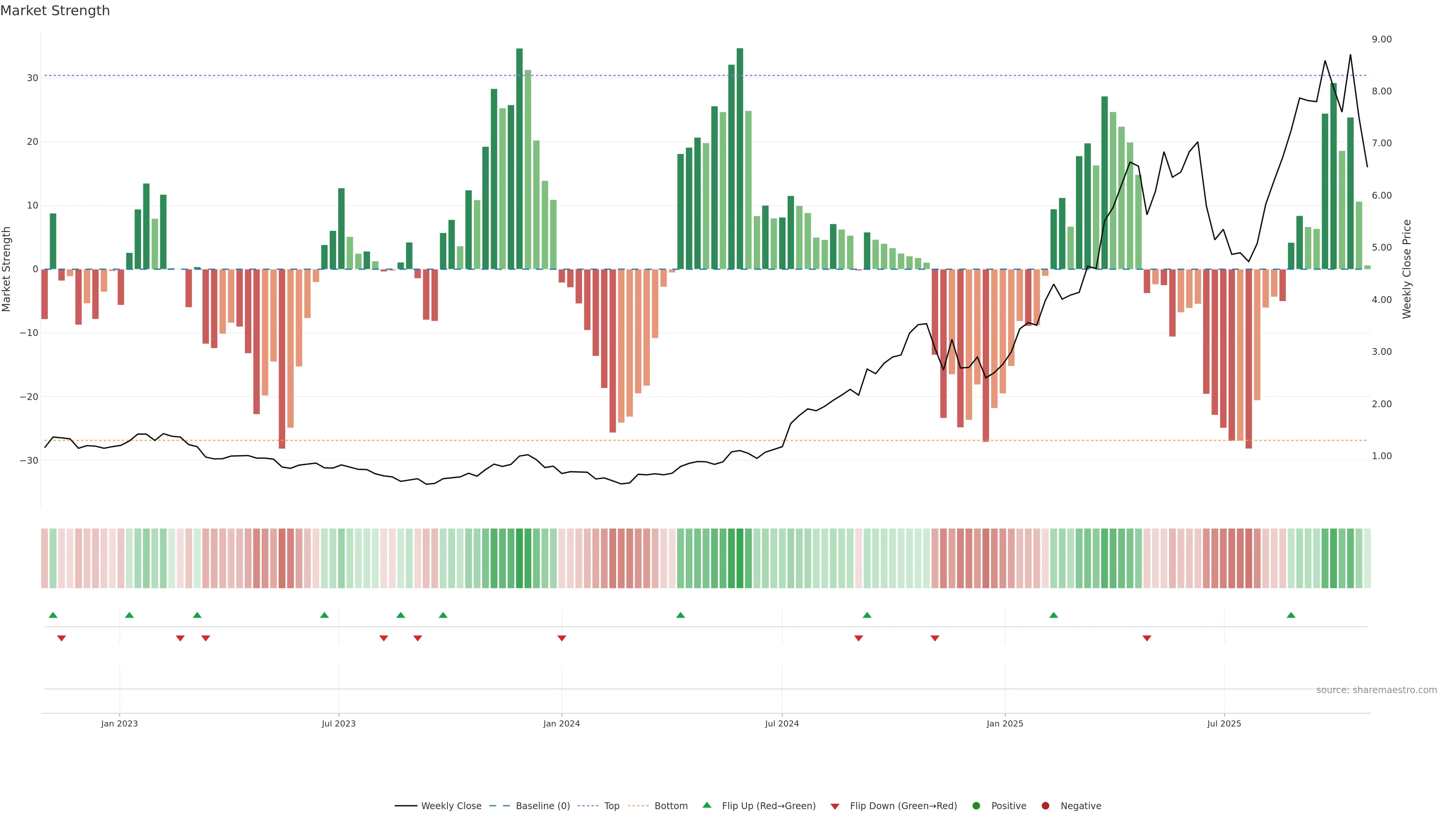1456x819 pixels.
Task: Click the last red flip-down marker before Jul 2025
Action: tap(1147, 638)
